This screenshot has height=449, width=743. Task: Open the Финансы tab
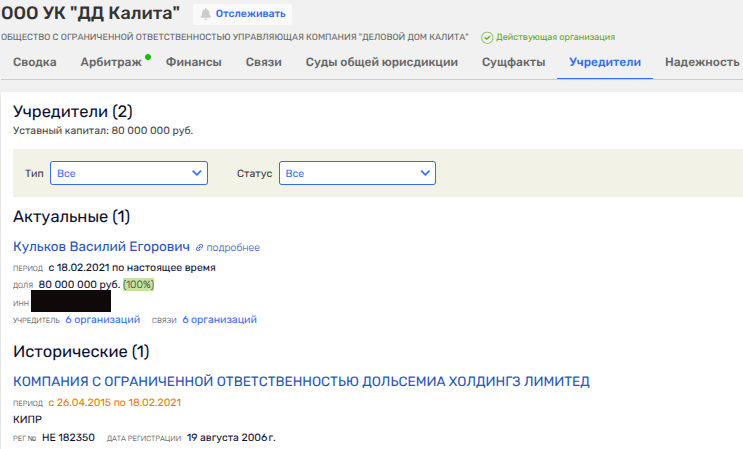pos(194,63)
